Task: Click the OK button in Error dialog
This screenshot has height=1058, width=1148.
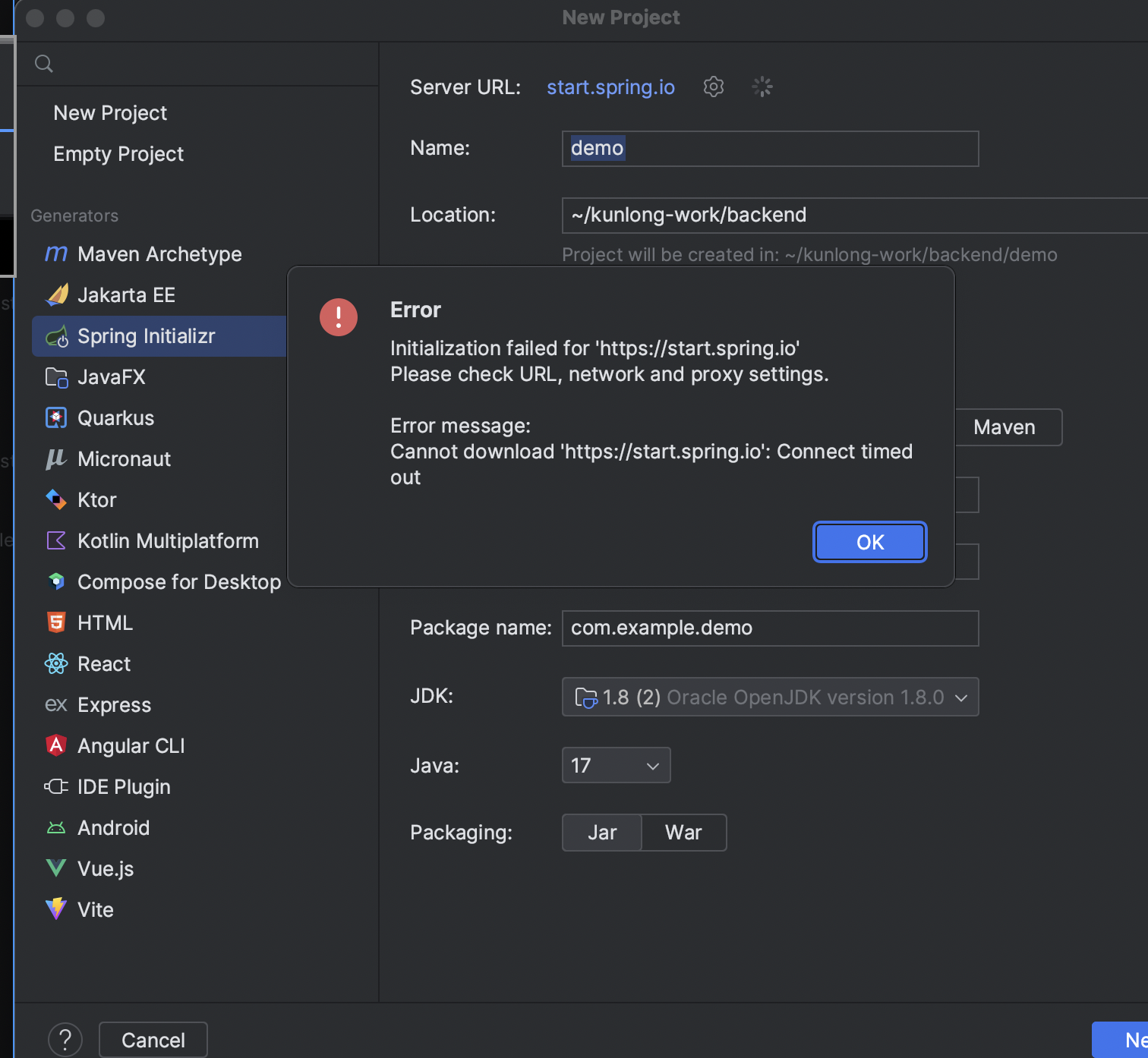Action: point(869,542)
